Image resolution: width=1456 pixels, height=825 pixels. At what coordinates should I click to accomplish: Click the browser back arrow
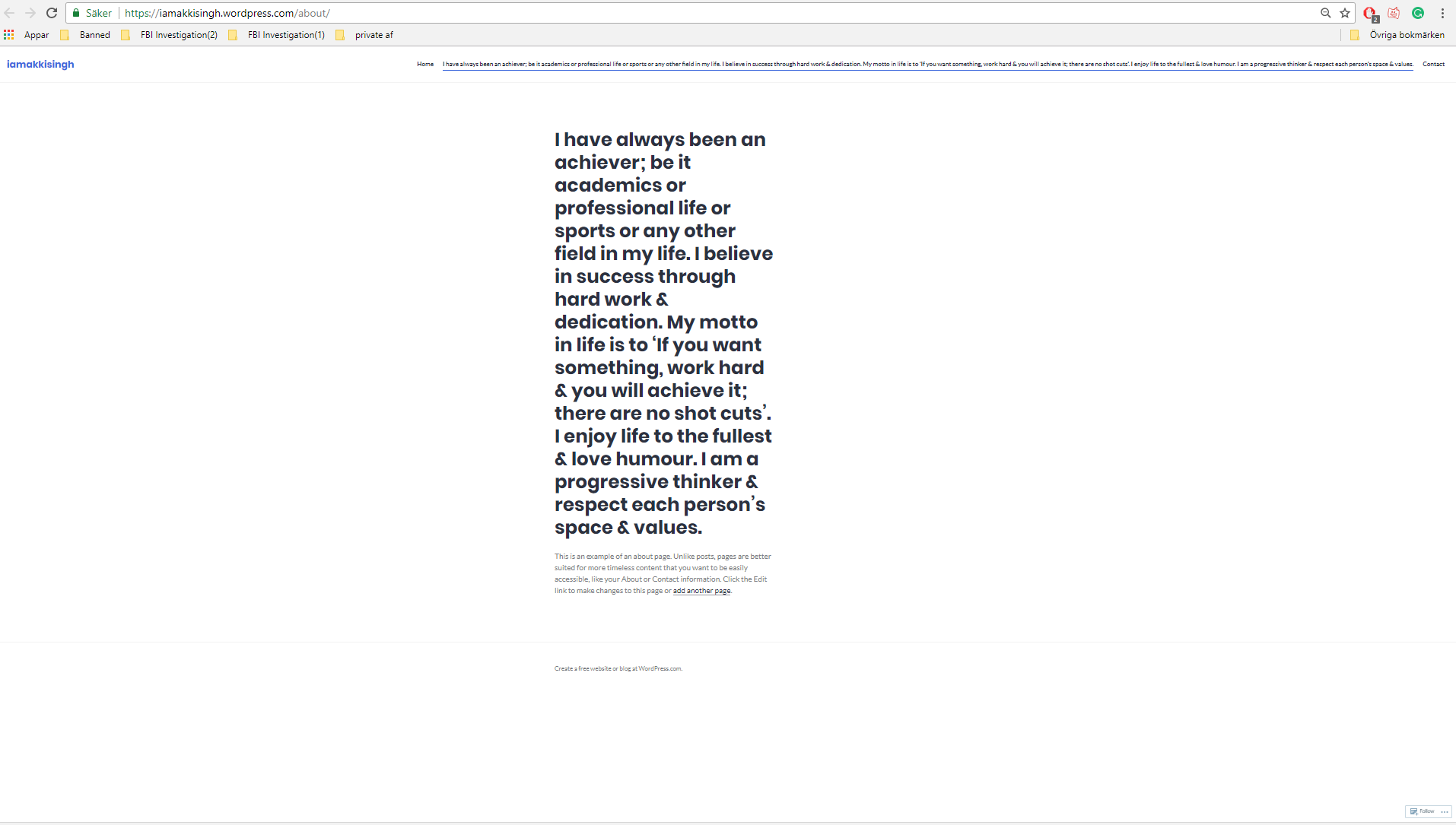[10, 13]
